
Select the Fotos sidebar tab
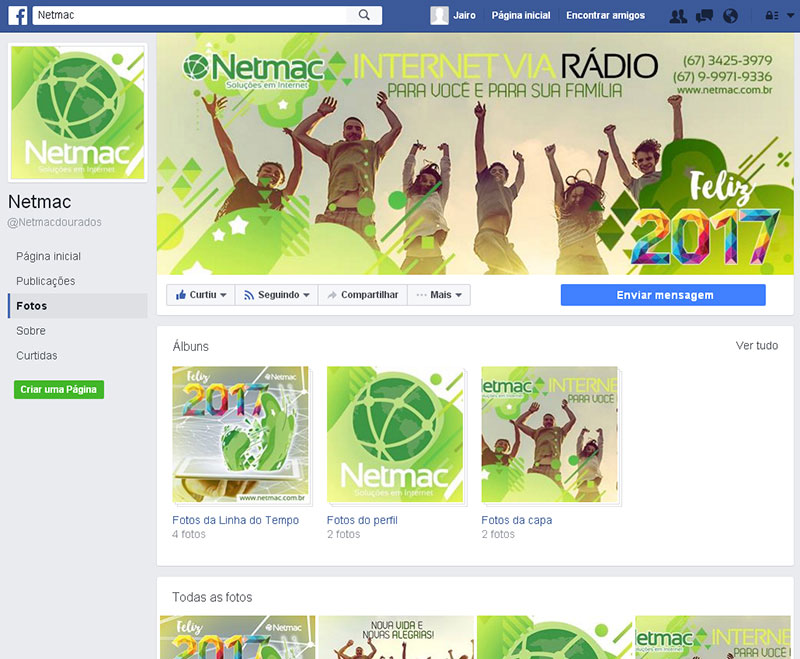point(78,306)
